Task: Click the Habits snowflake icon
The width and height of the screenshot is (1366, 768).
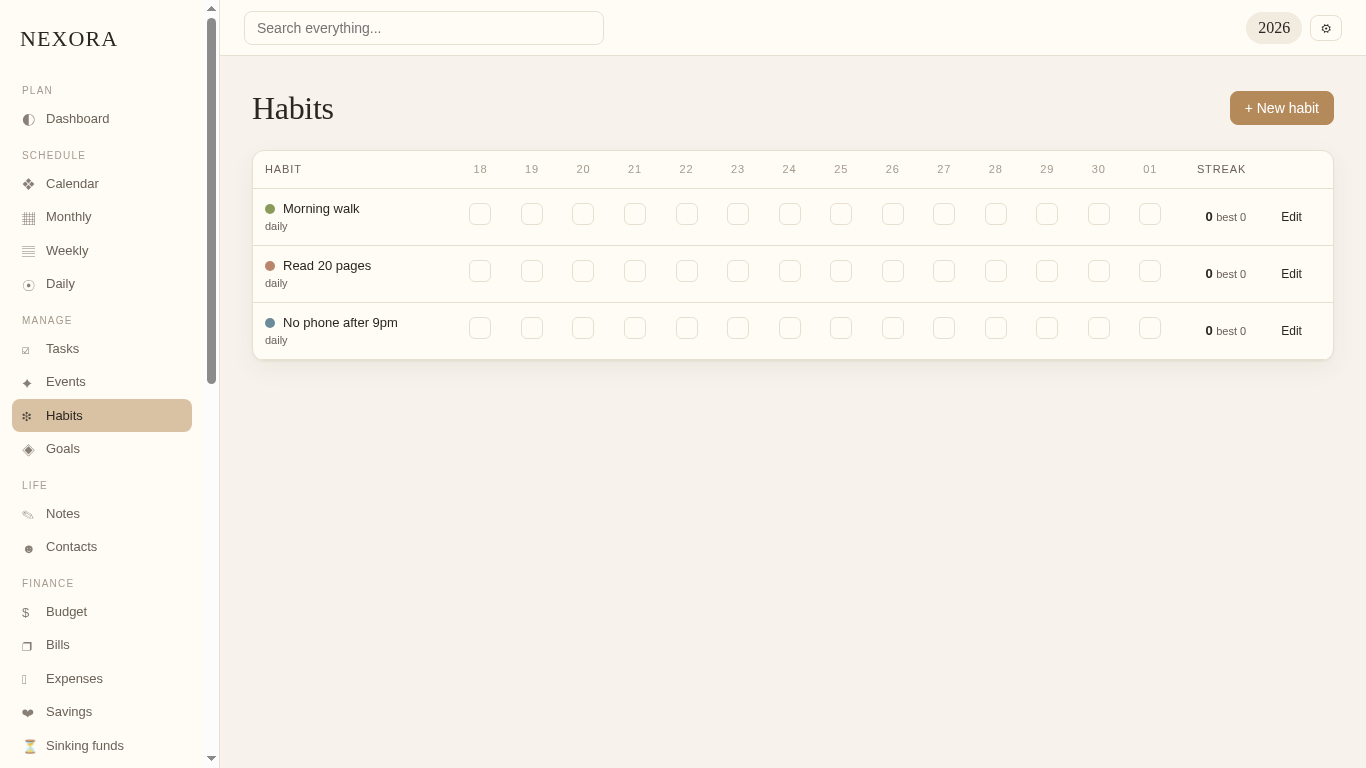Action: 28,416
